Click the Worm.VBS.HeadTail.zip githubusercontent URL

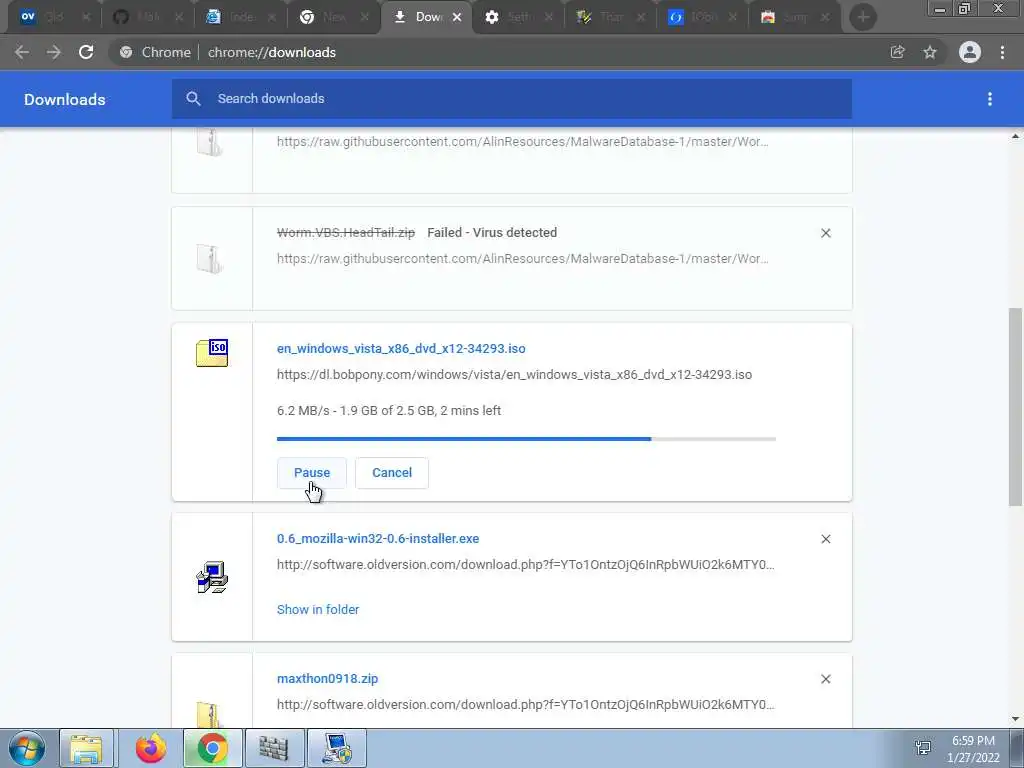pos(522,259)
